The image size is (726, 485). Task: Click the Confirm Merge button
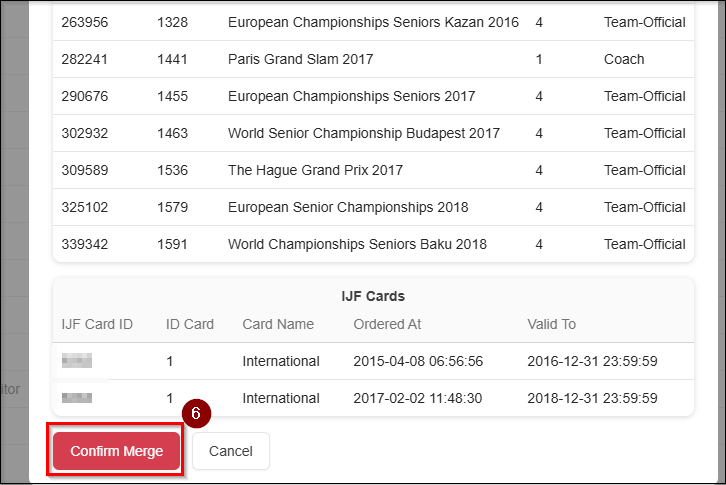point(116,451)
